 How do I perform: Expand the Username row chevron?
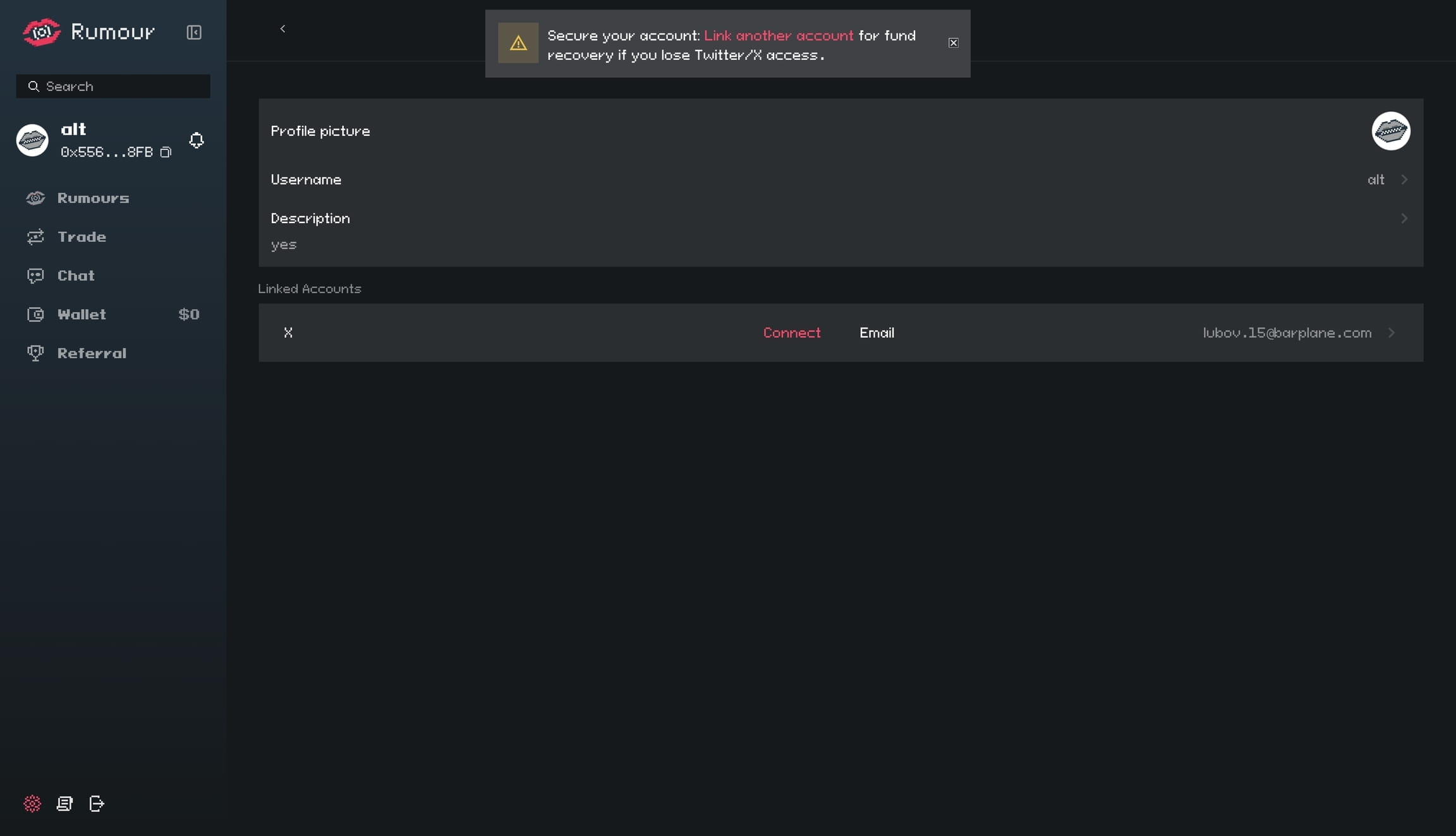(1404, 179)
